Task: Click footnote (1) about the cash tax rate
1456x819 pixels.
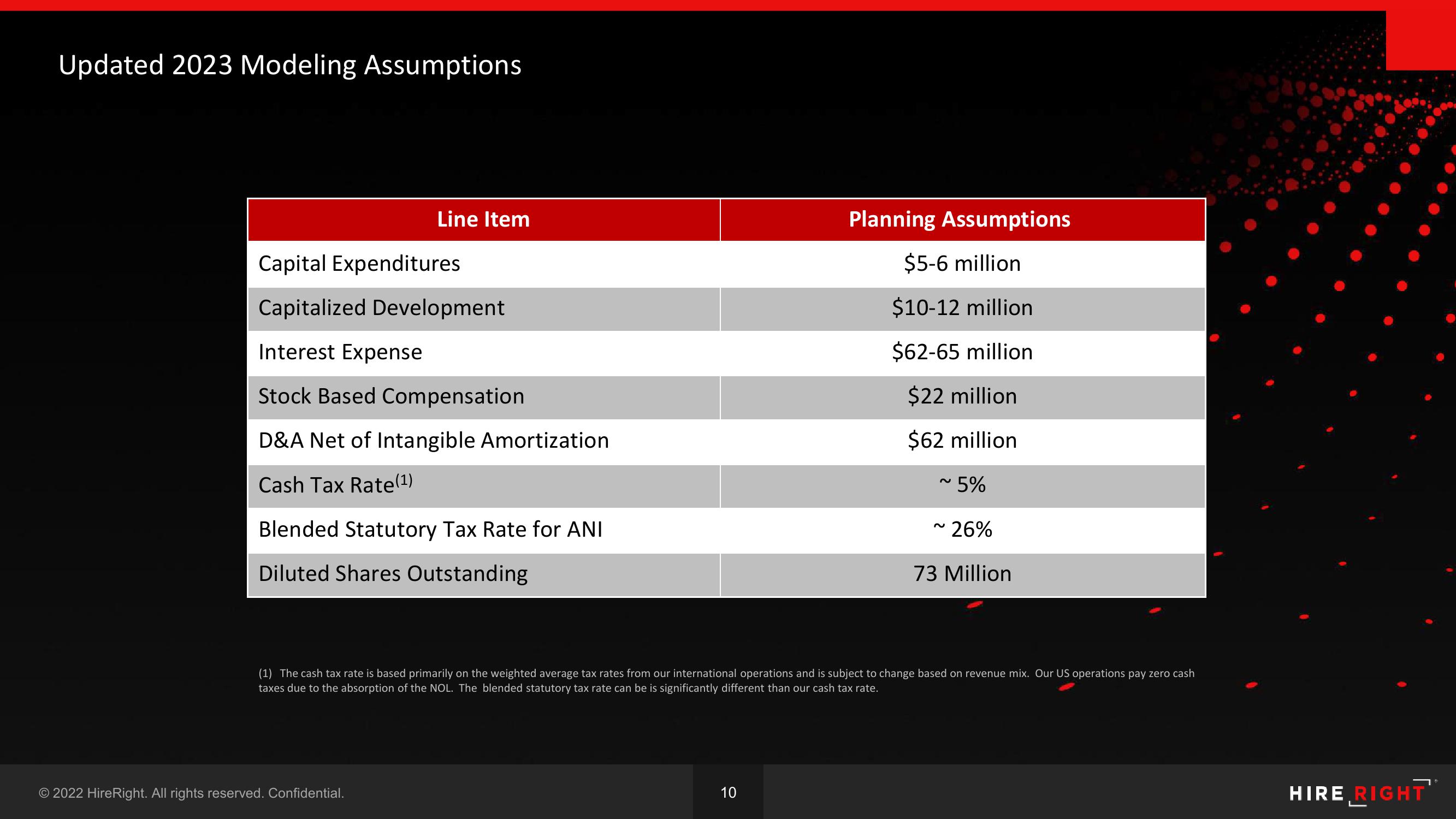Action: pos(726,680)
